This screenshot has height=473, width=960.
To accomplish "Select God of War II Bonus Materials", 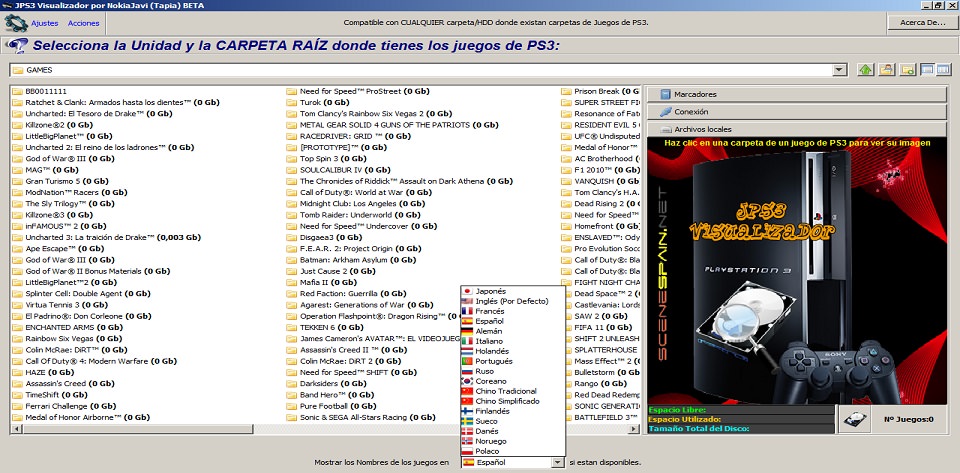I will [x=91, y=271].
